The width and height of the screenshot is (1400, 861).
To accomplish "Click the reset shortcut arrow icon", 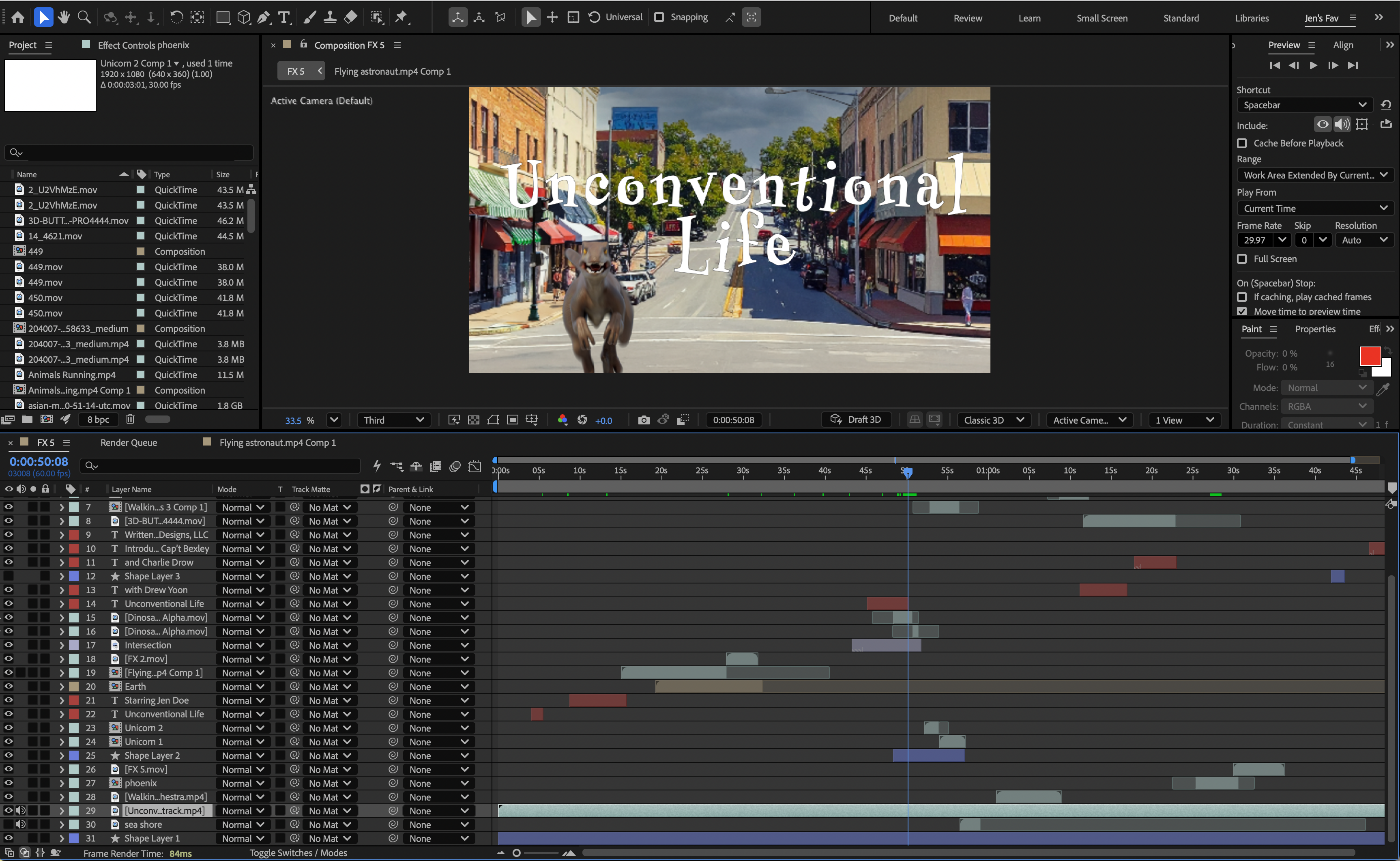I will click(1386, 105).
